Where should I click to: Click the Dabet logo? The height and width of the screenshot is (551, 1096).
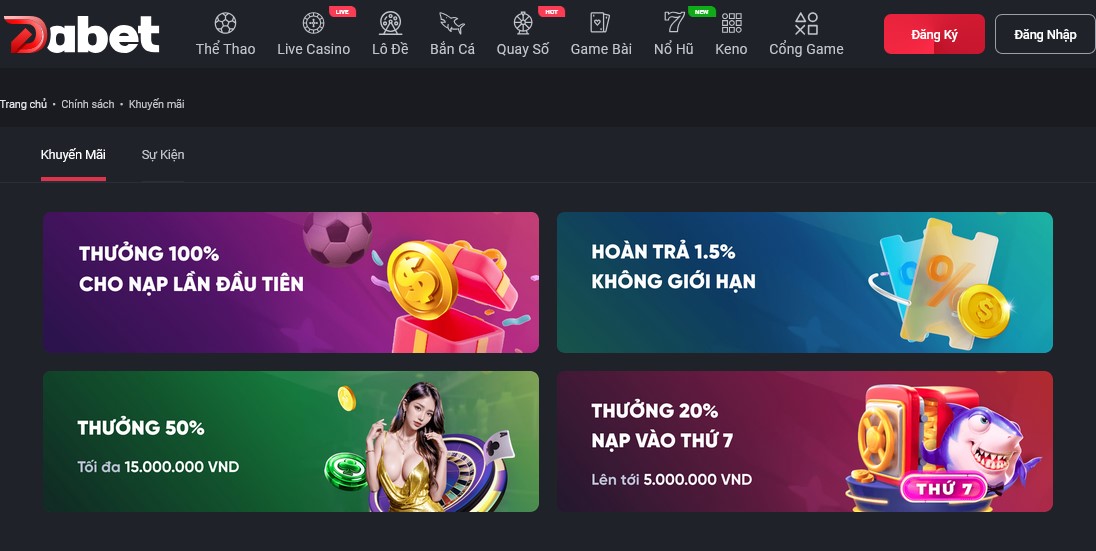click(x=82, y=34)
